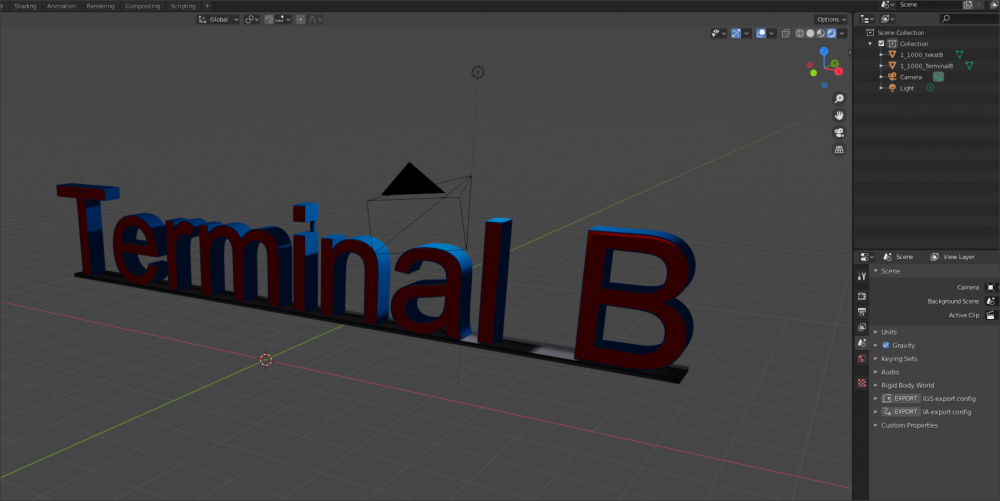Open the Render properties tab icon
Image resolution: width=1000 pixels, height=501 pixels.
pos(862,296)
